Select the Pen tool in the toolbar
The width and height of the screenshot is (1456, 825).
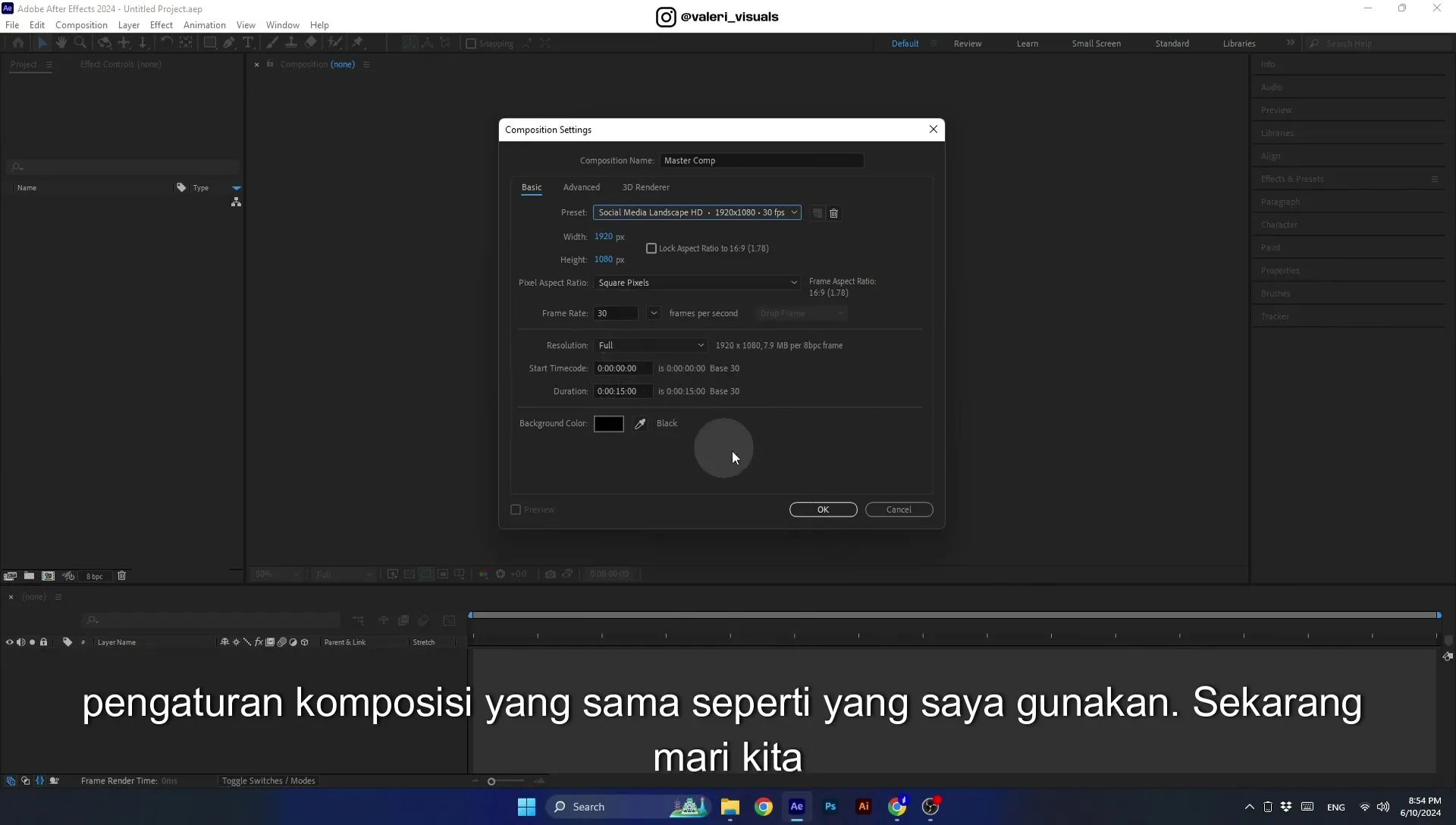[228, 43]
